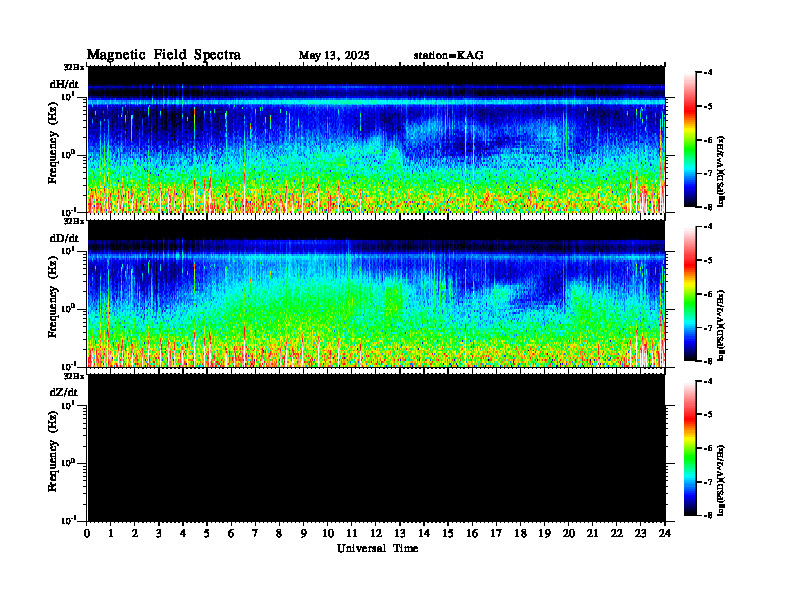Click the dD/dt spectrogram plot
792x612 pixels.
coord(376,294)
